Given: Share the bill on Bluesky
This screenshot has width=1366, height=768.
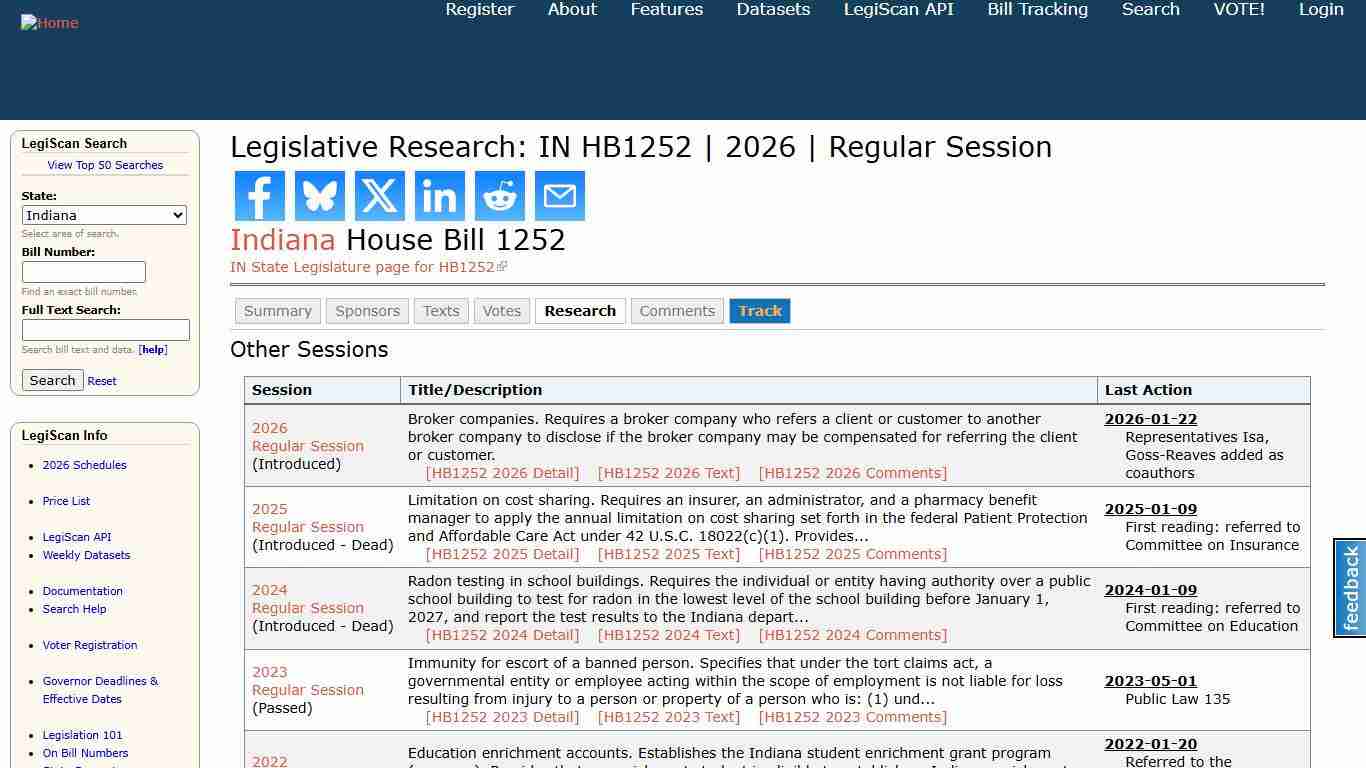Looking at the screenshot, I should [x=319, y=195].
